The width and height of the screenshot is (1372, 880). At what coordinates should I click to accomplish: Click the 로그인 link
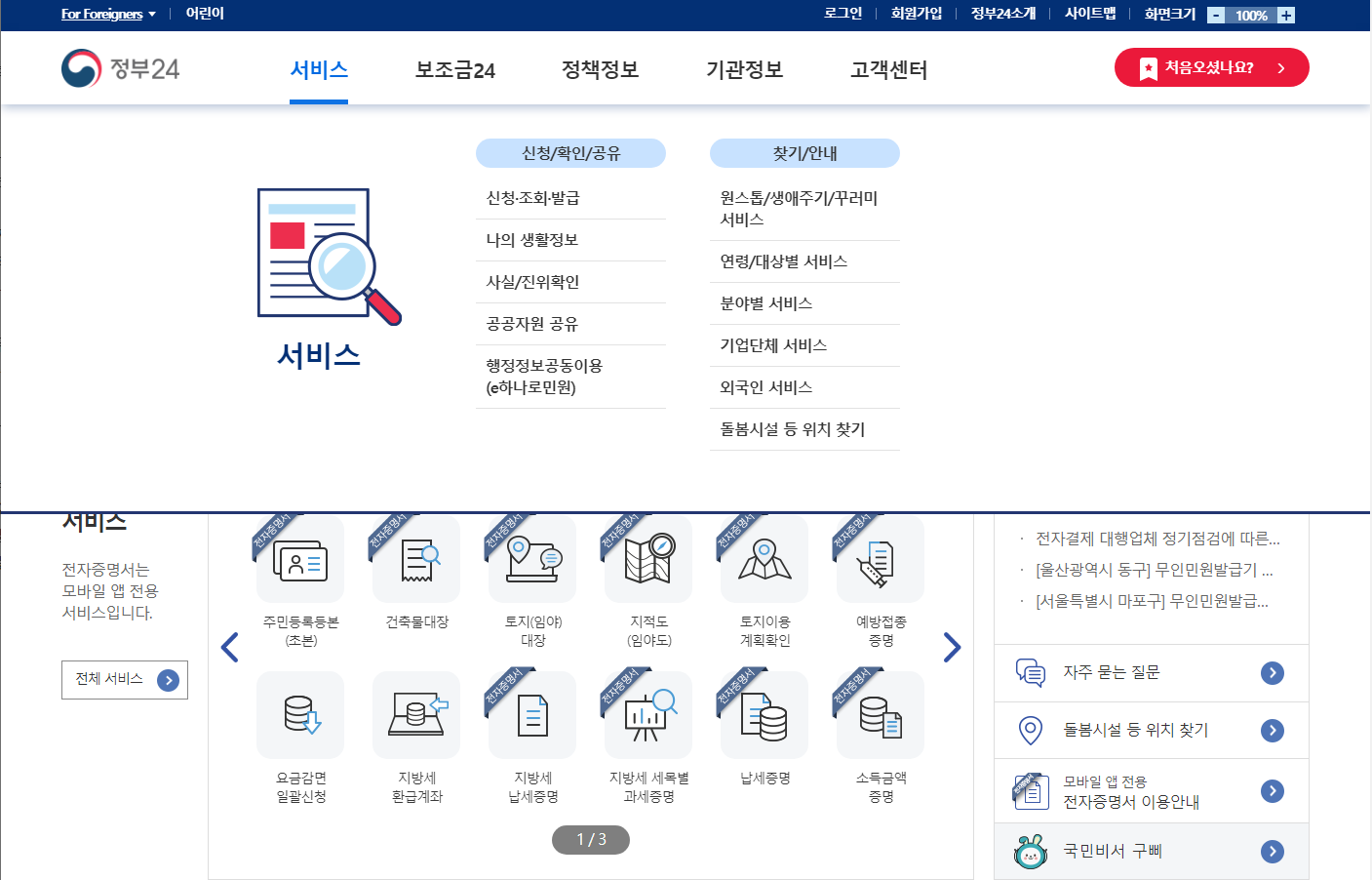pos(843,14)
